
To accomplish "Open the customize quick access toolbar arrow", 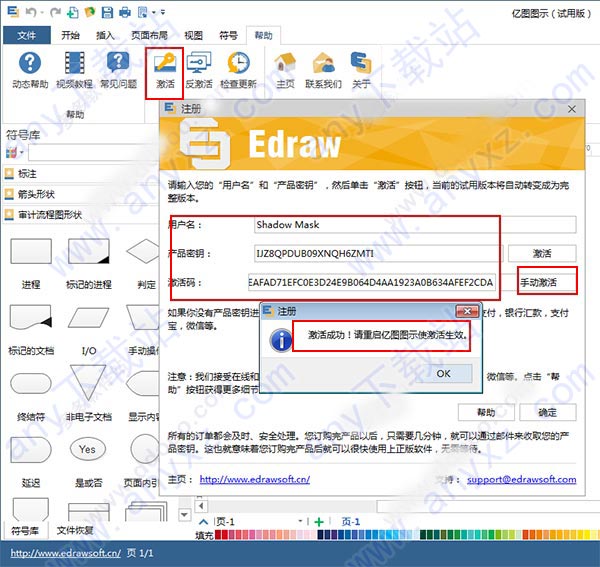I will click(163, 13).
